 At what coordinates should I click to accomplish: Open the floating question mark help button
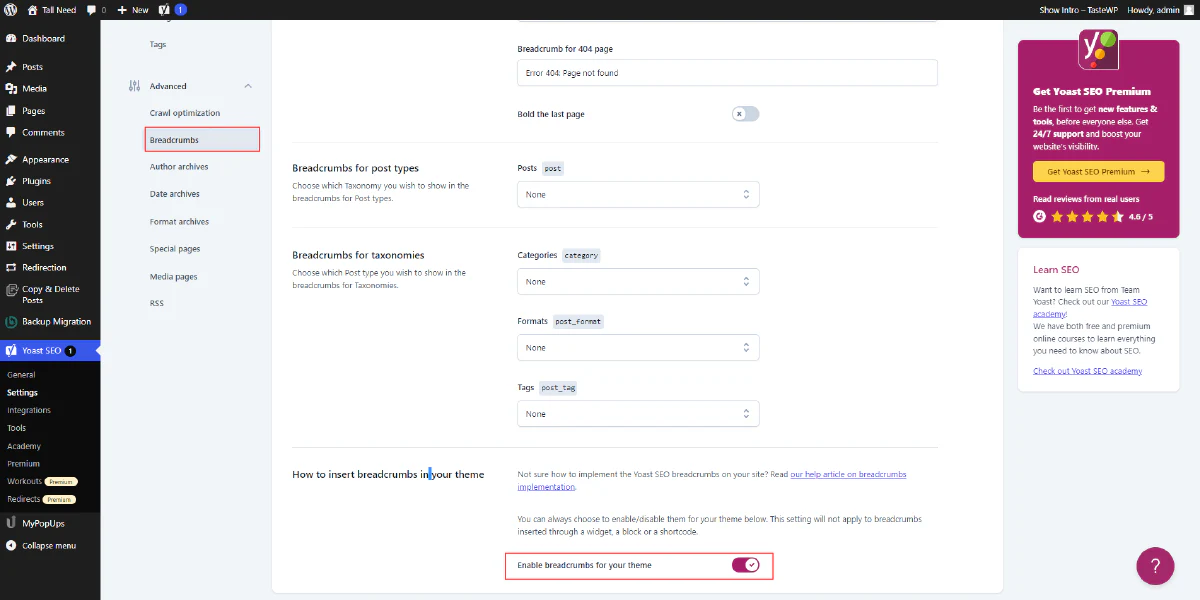coord(1155,566)
